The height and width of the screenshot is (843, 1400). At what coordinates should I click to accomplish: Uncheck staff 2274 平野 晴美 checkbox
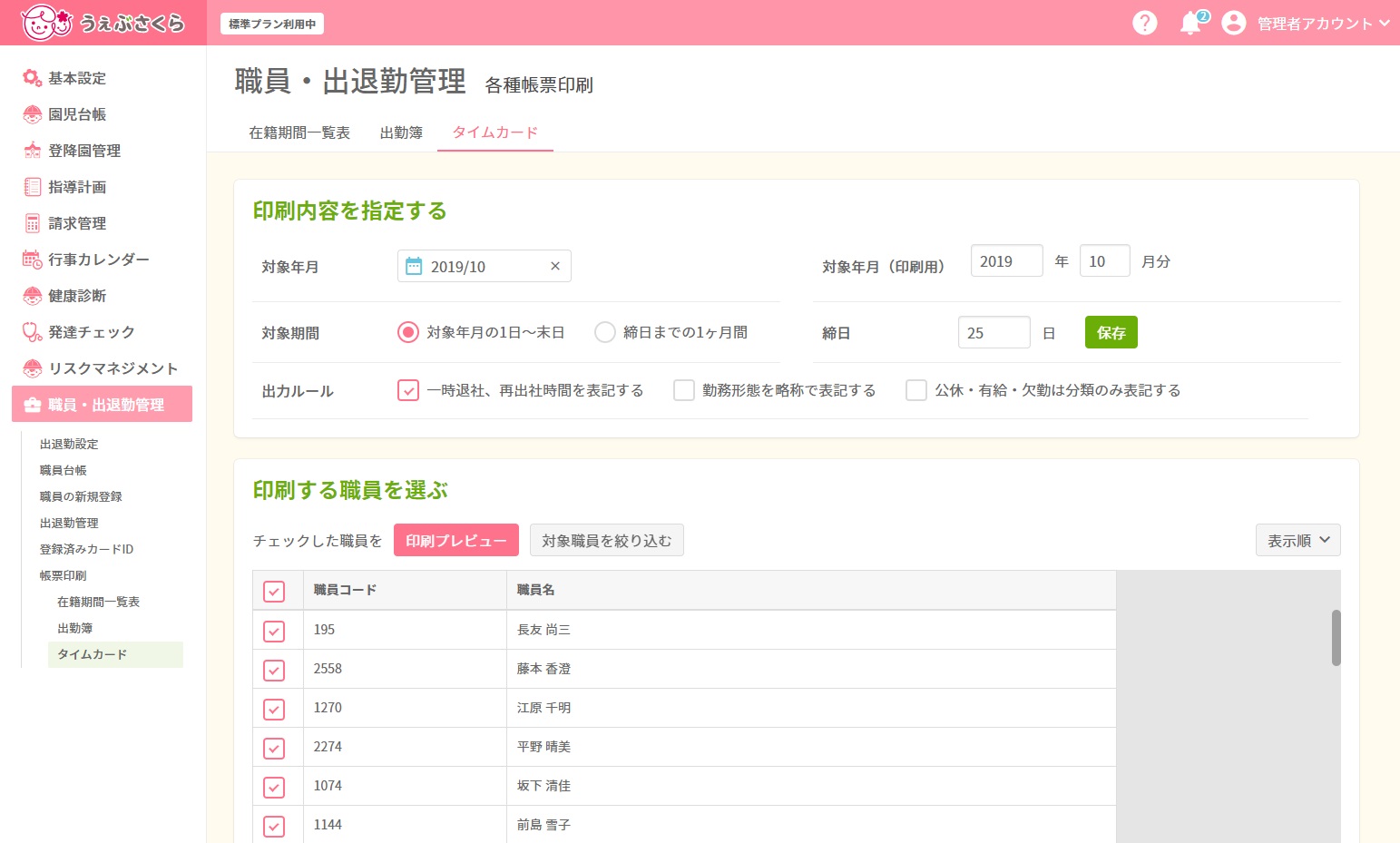274,748
